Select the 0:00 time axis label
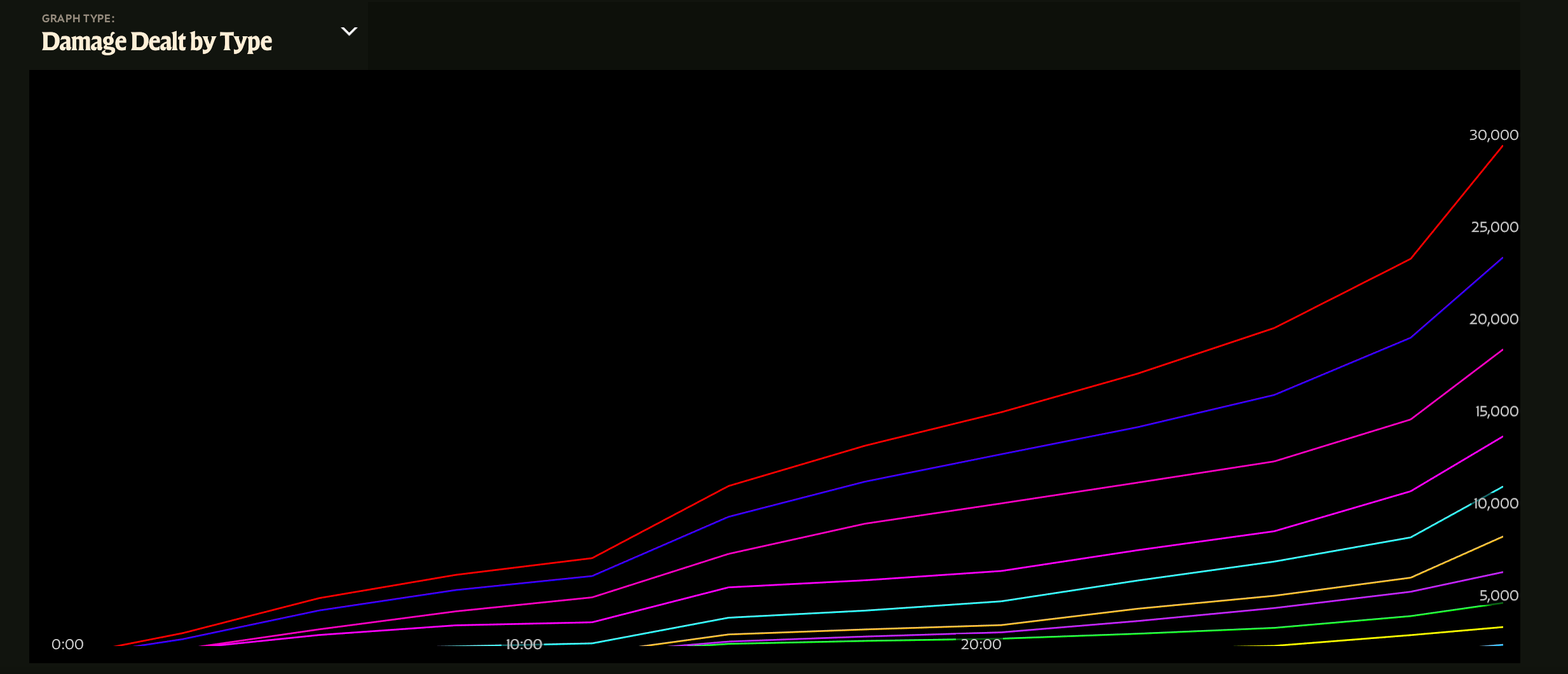1568x674 pixels. pos(67,644)
